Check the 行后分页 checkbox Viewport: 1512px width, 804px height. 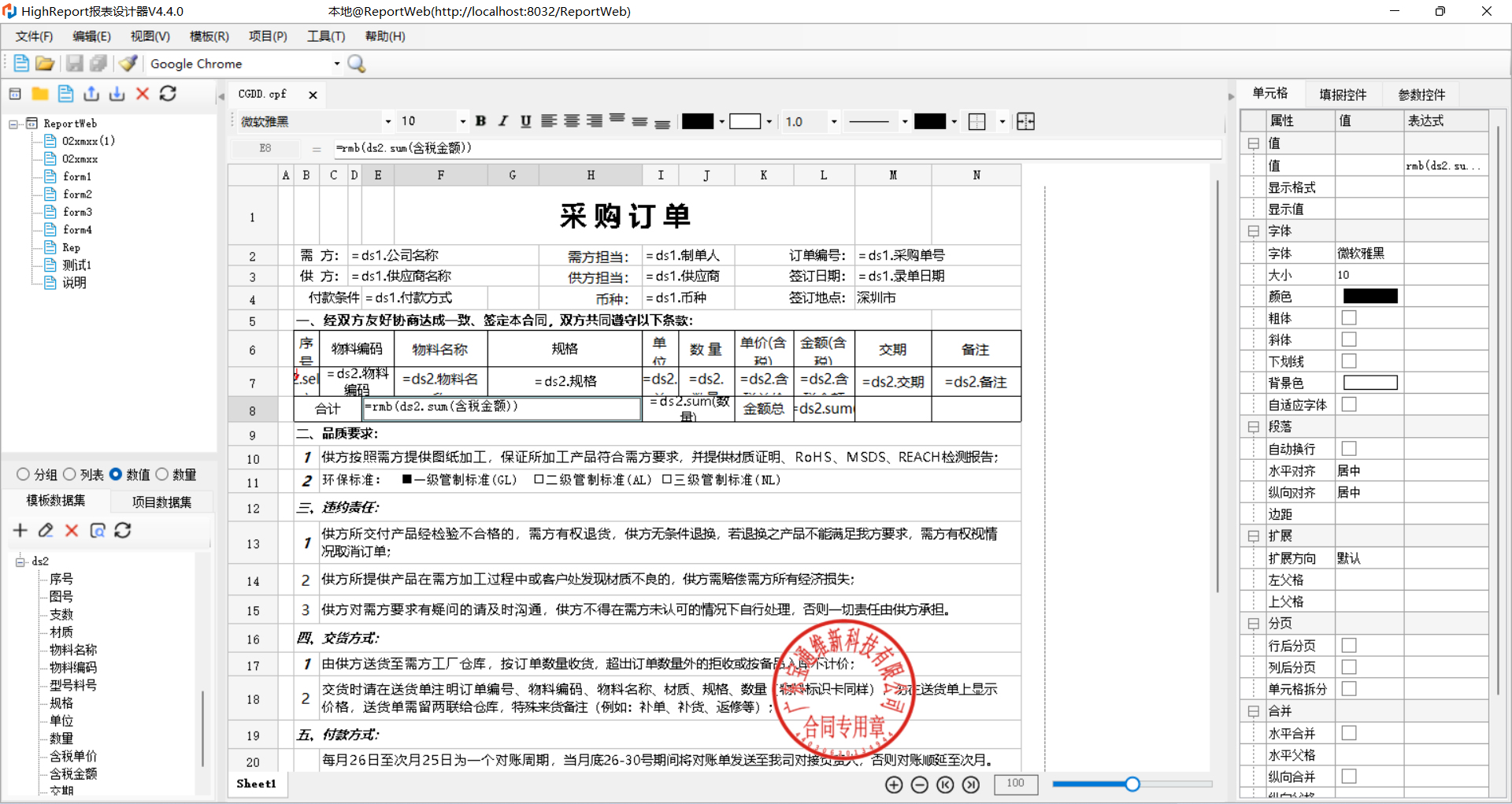pyautogui.click(x=1349, y=646)
